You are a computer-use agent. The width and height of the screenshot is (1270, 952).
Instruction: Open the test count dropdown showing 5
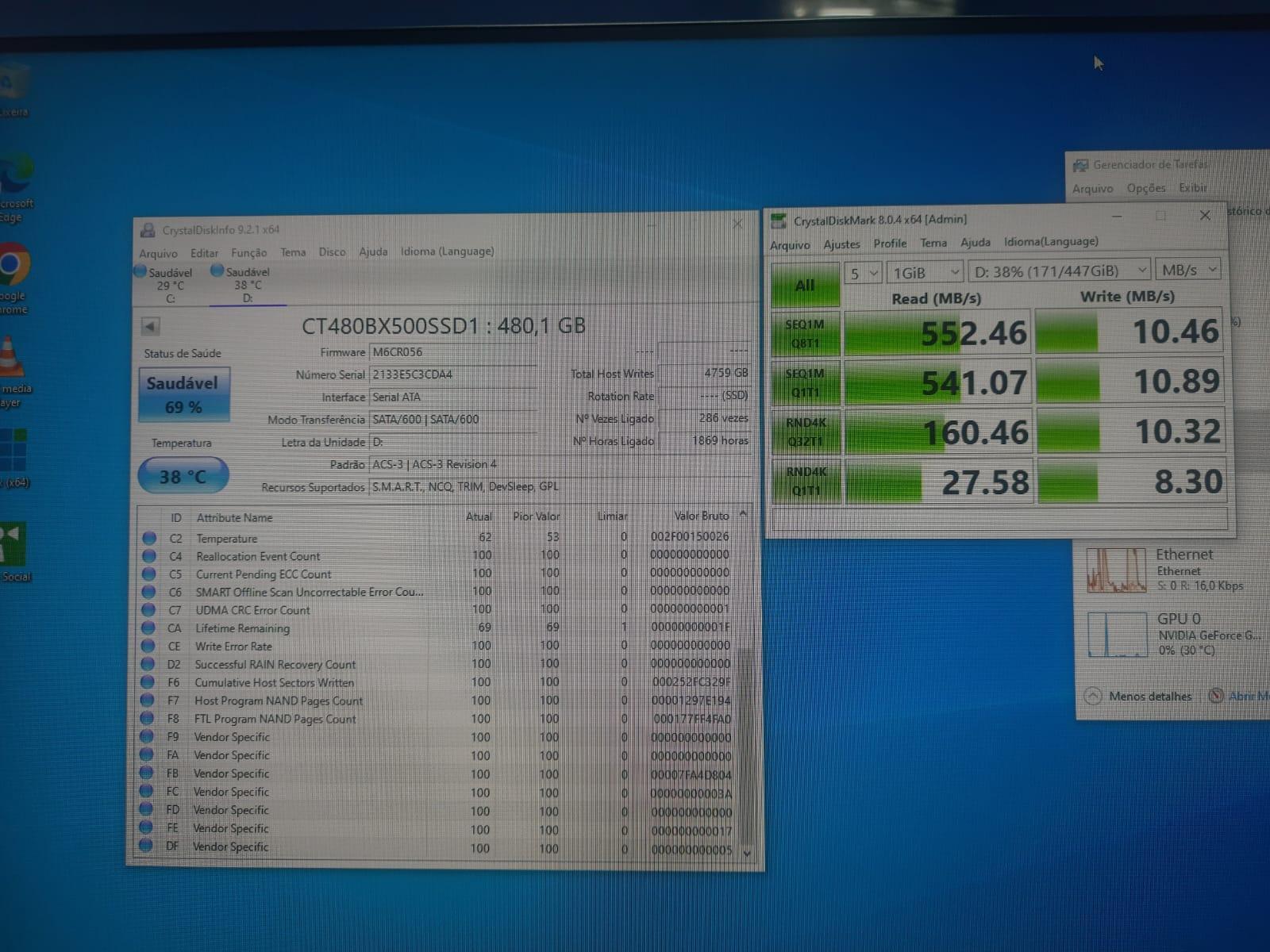click(x=863, y=273)
